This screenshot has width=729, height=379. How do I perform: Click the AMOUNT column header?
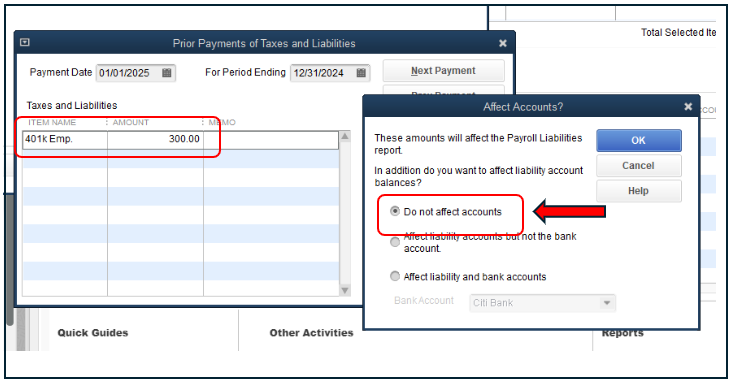pos(131,122)
